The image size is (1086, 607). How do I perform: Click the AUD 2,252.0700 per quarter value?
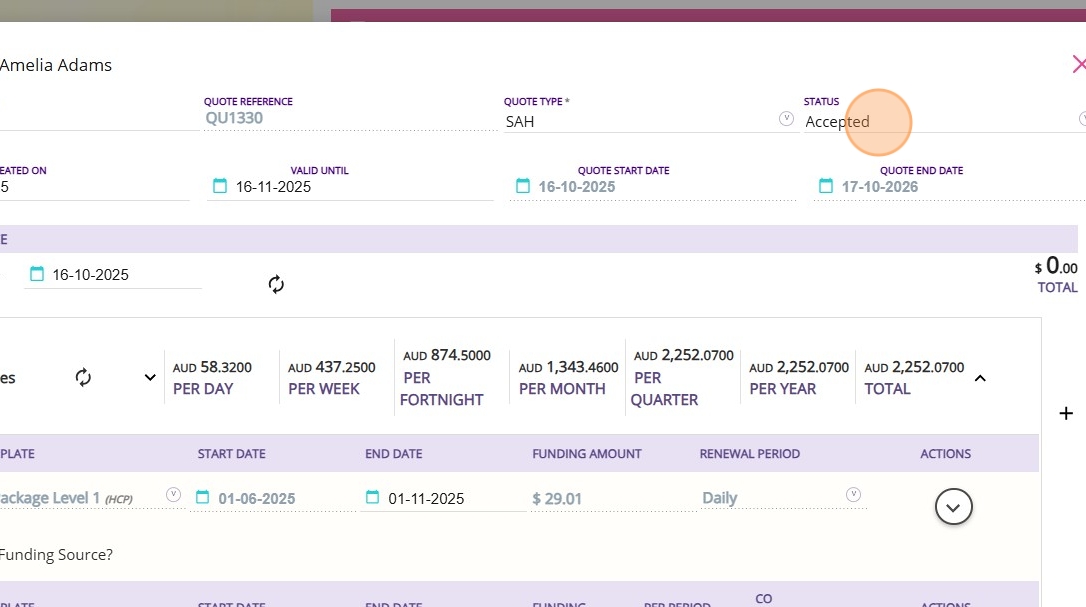click(684, 355)
